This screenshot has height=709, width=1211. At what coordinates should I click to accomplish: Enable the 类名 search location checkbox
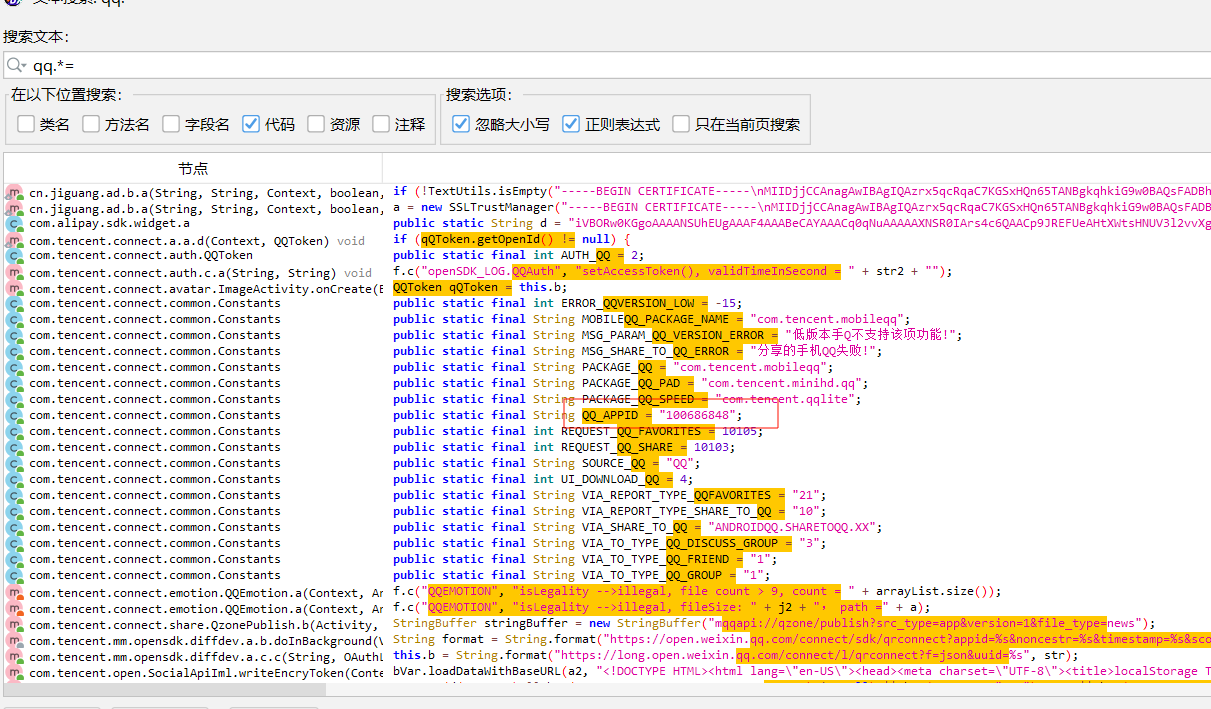click(26, 124)
